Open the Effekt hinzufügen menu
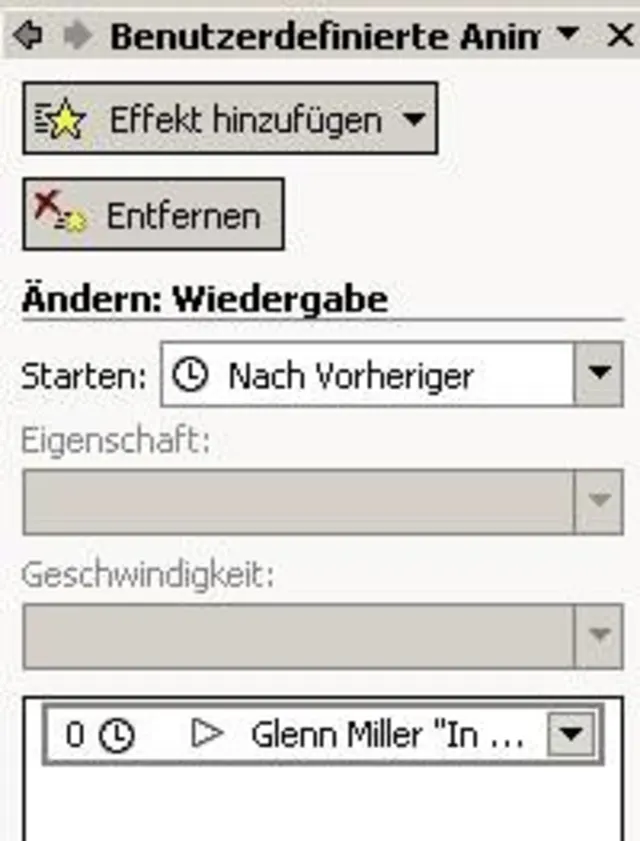Screen dimensions: 640x841 point(230,119)
